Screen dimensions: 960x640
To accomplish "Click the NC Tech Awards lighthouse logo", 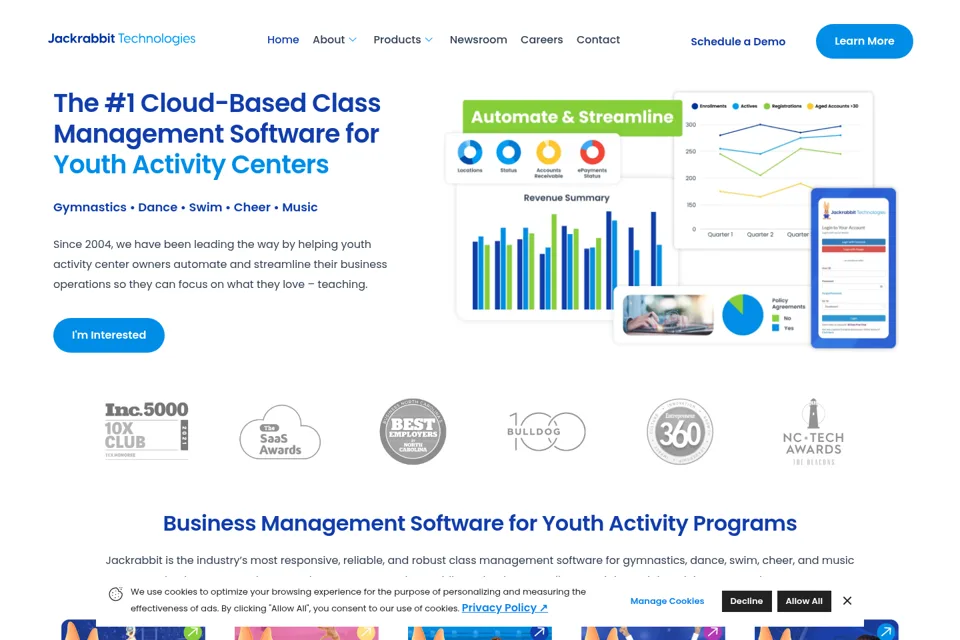I will point(813,432).
